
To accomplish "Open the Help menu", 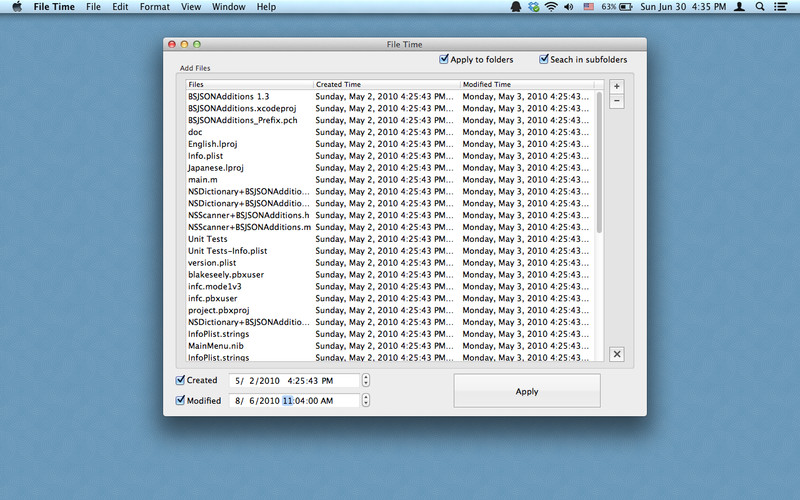I will point(266,7).
